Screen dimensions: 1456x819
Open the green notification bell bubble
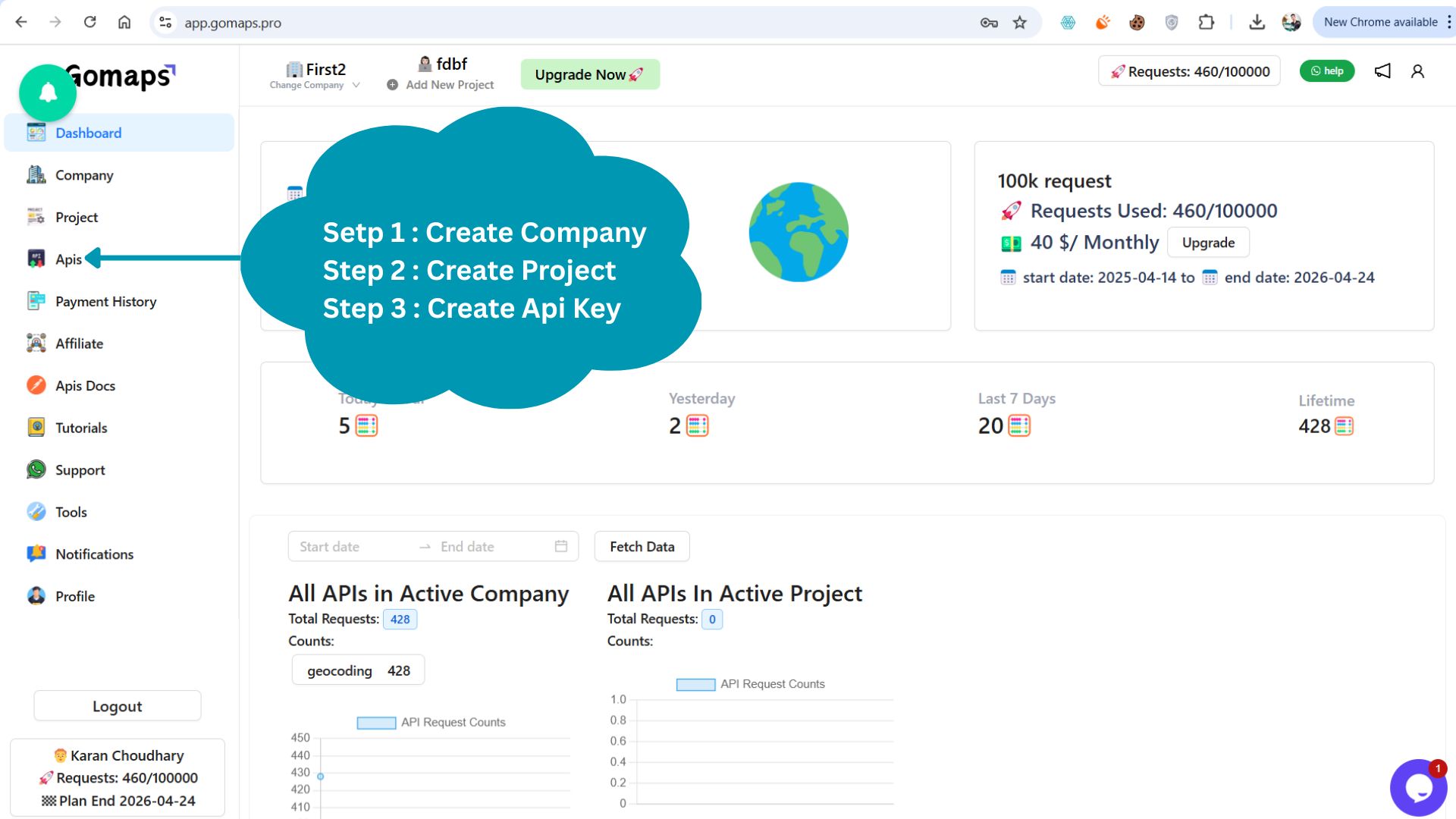pos(48,93)
